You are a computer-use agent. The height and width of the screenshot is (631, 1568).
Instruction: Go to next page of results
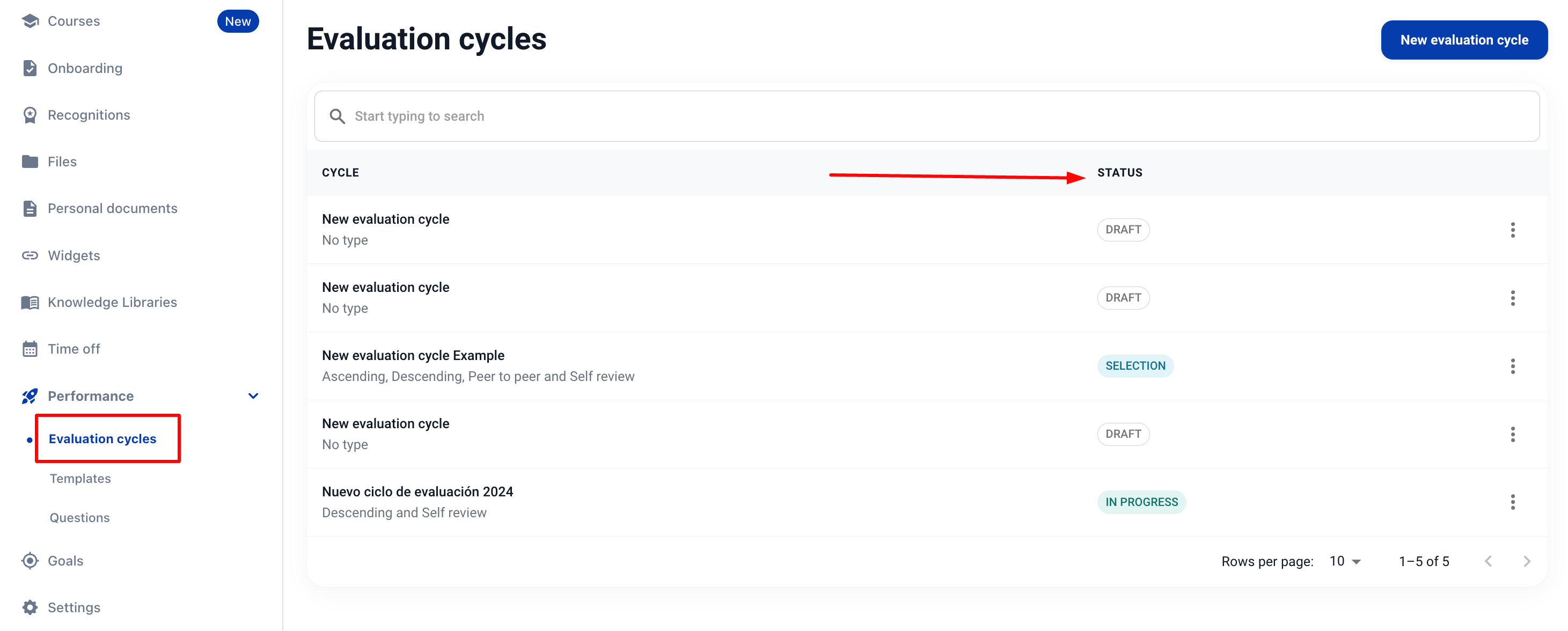(x=1527, y=561)
